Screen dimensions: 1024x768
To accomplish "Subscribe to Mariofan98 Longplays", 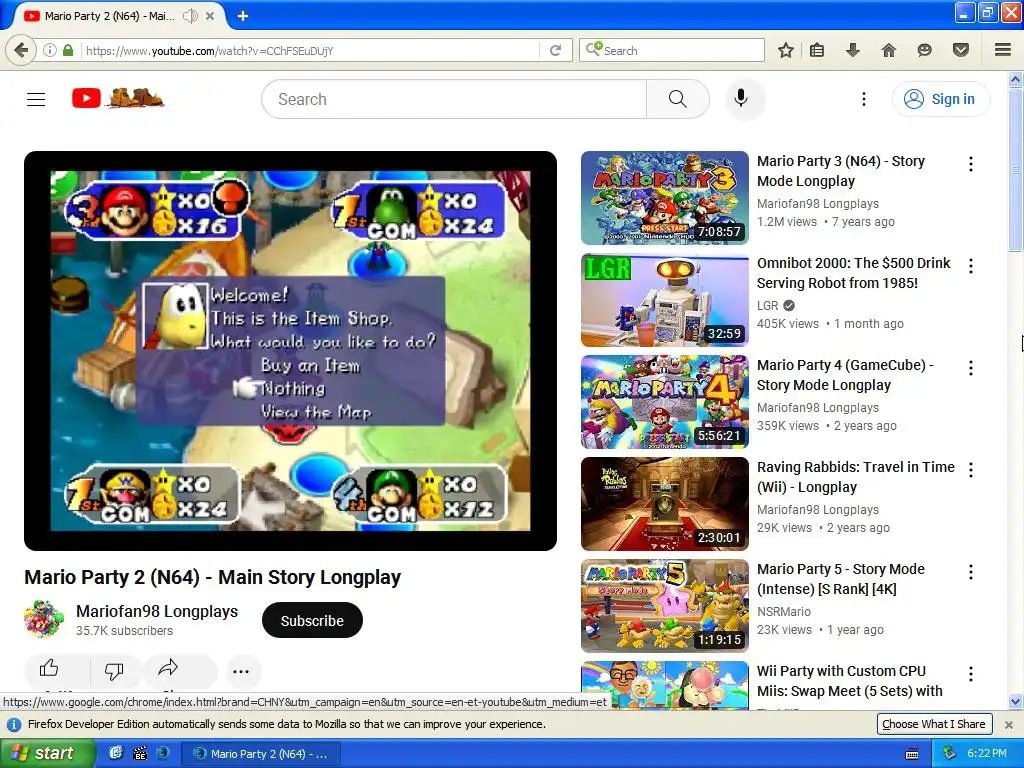I will (312, 620).
